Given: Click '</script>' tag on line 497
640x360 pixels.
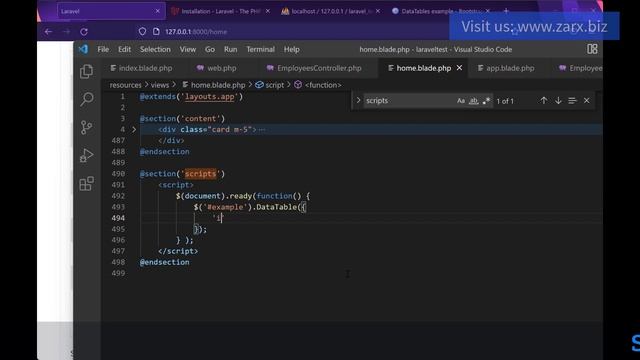Looking at the screenshot, I should click(178, 251).
